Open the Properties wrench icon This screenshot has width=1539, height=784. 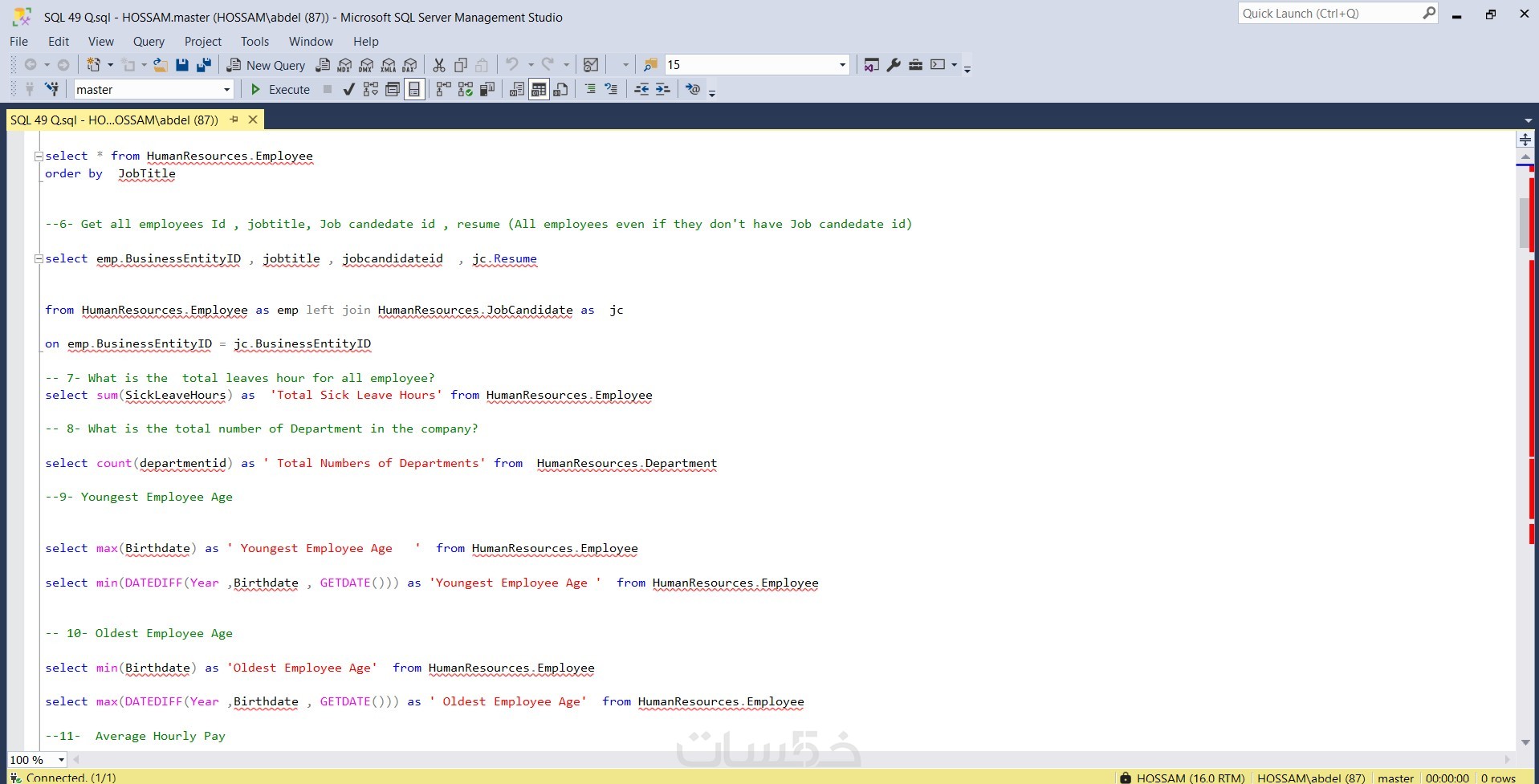(x=894, y=65)
